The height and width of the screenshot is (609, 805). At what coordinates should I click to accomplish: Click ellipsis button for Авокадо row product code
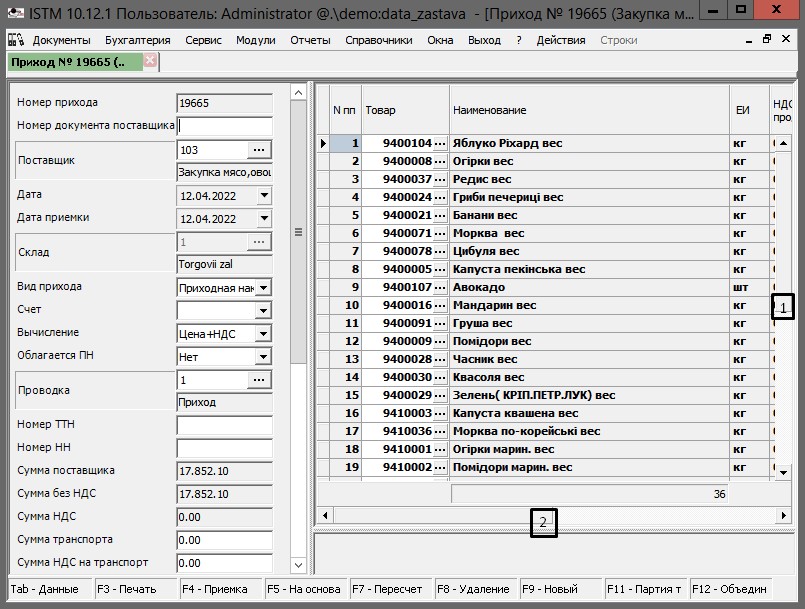tap(441, 287)
